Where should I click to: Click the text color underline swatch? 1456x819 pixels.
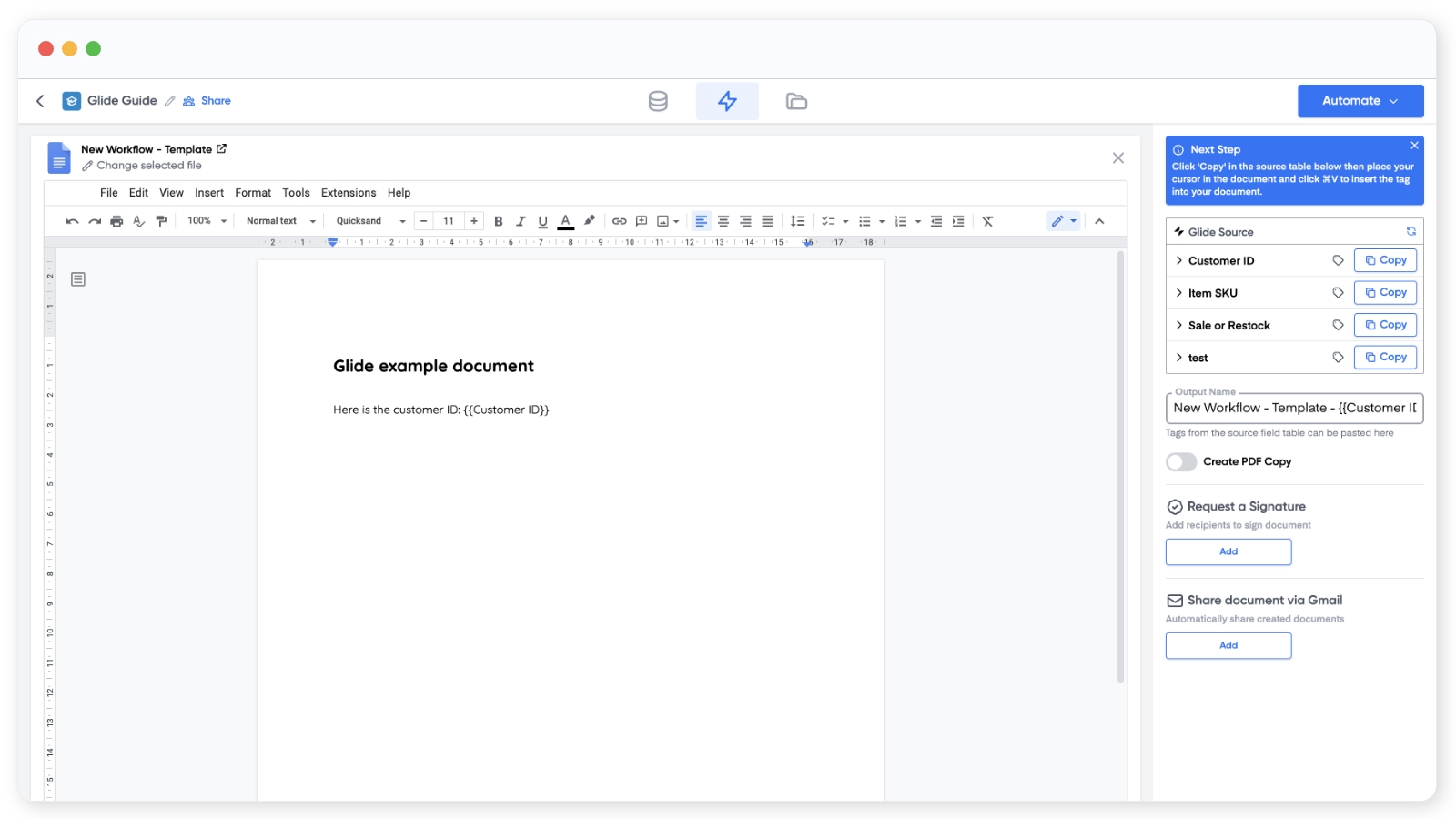(565, 221)
